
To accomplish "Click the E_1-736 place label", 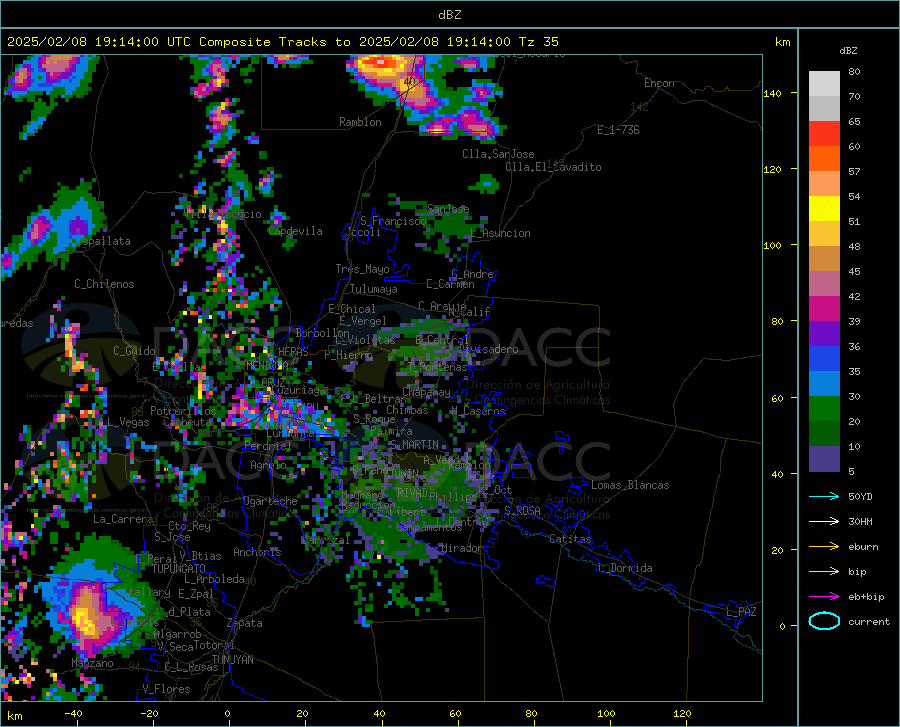I will point(618,130).
